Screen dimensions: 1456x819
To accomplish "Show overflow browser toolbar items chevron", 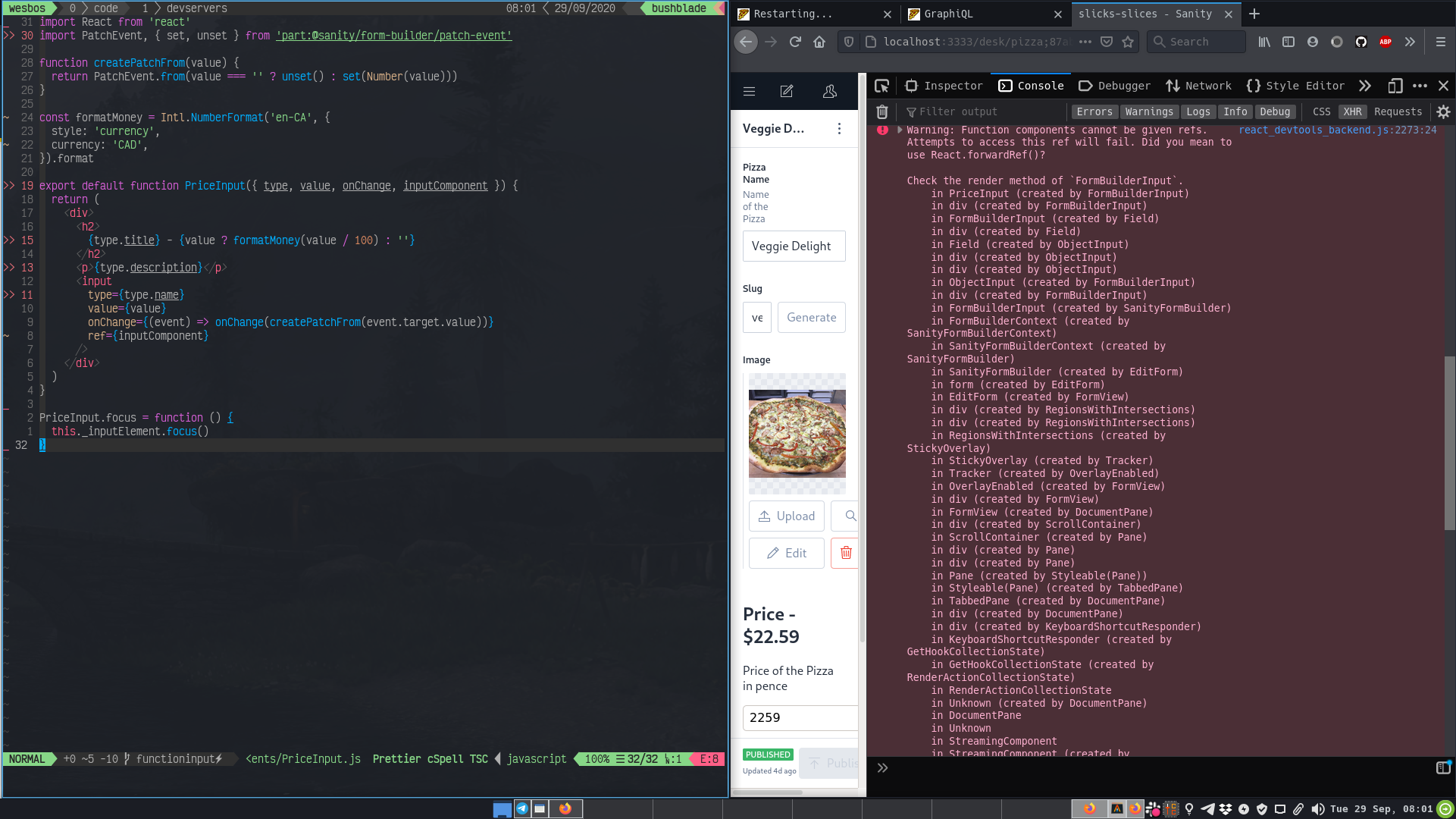I will (x=1410, y=42).
